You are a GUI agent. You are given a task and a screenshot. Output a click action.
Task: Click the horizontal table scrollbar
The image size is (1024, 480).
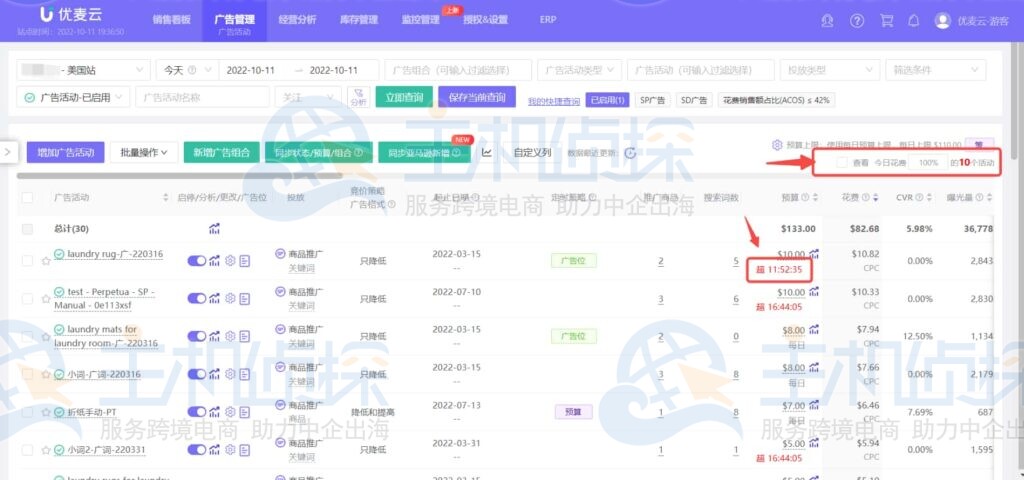pos(180,176)
